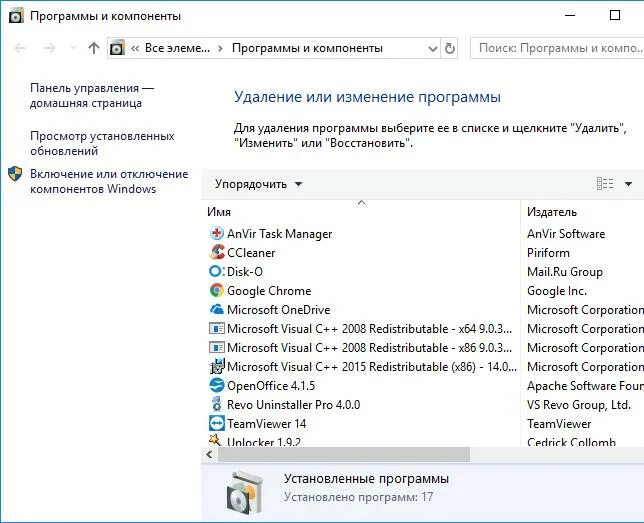Screen dimensions: 644x523
Task: Open Просмотр установленных обновлений link
Action: tap(102, 143)
